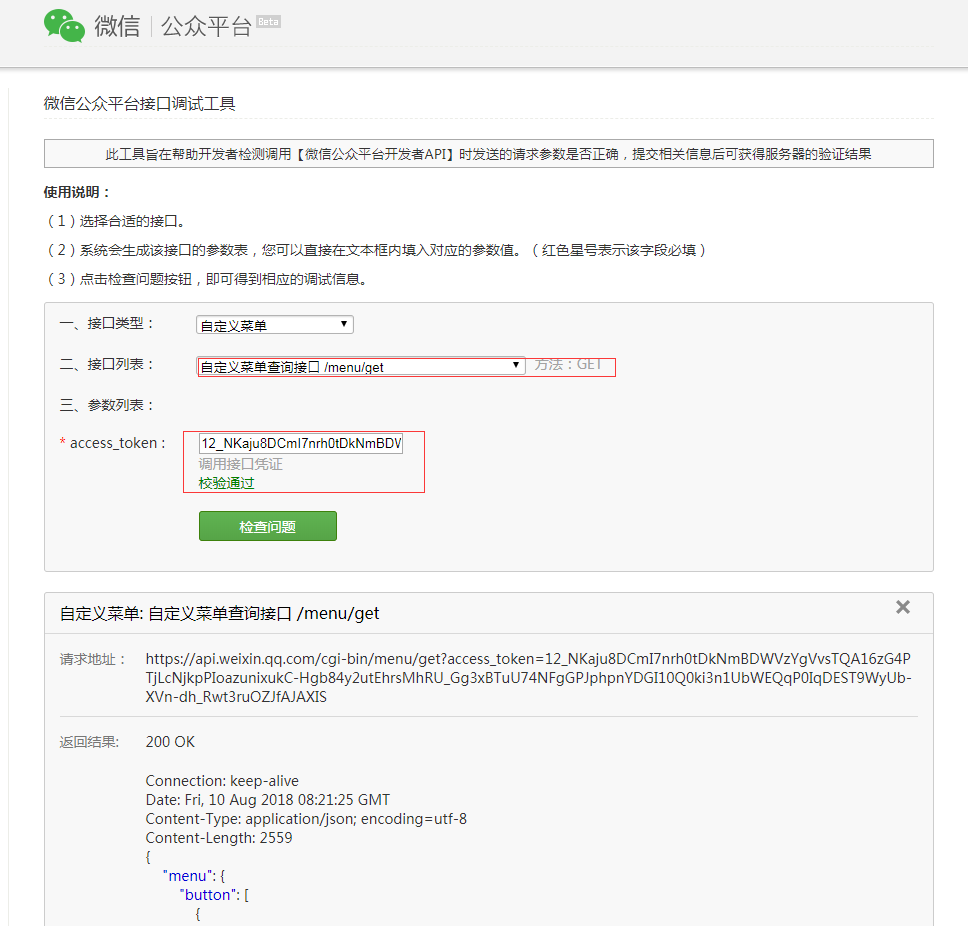Viewport: 968px width, 926px height.
Task: Click the result panel title 自定义菜单查询接口 /menu/get
Action: (x=219, y=614)
